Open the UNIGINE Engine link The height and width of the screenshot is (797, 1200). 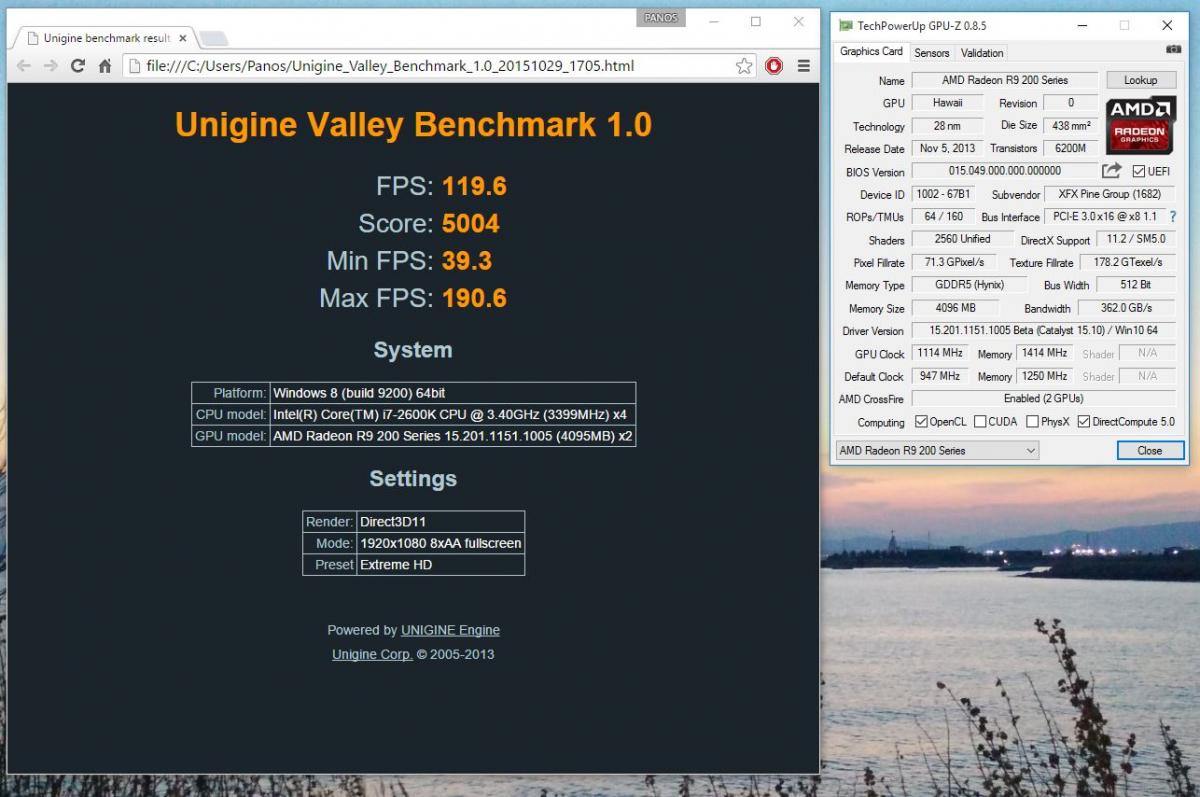pyautogui.click(x=450, y=630)
